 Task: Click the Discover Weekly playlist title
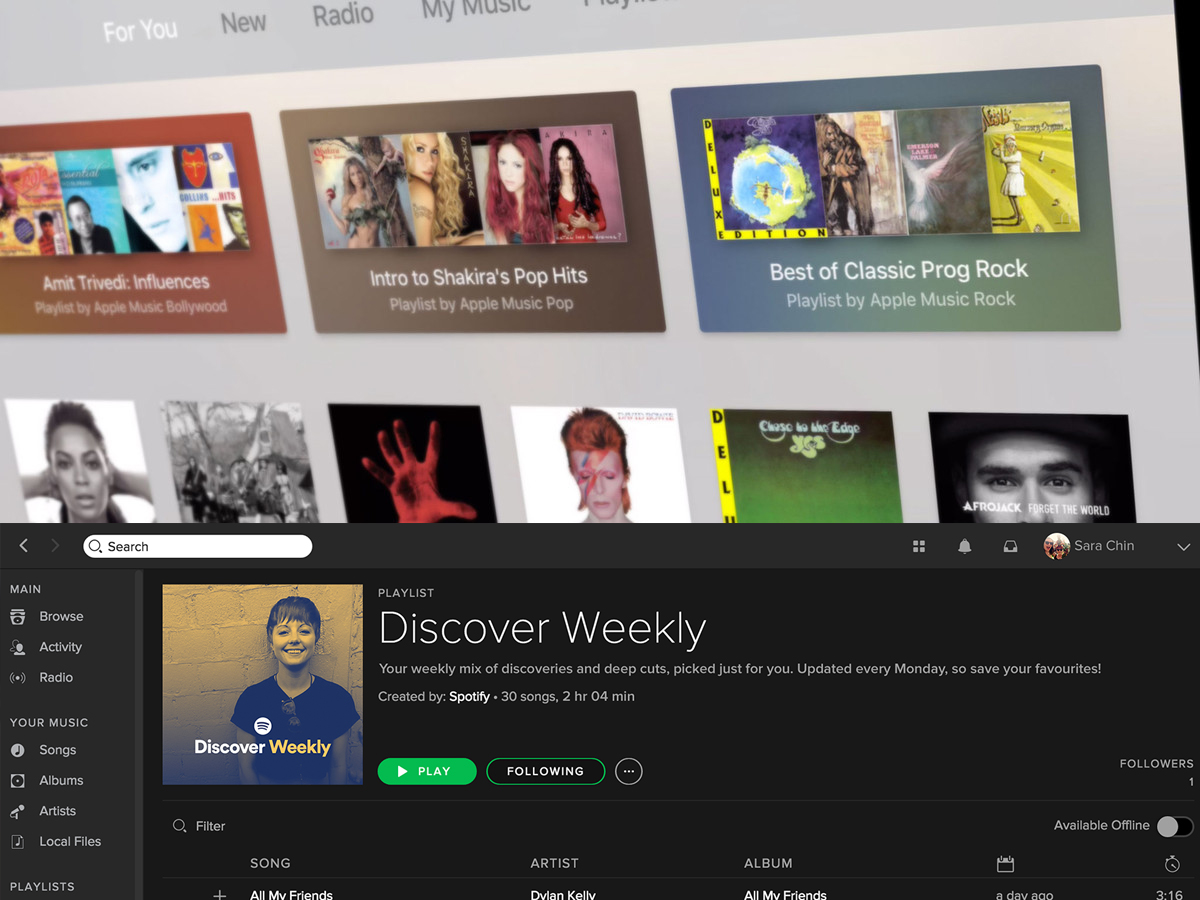pyautogui.click(x=543, y=628)
